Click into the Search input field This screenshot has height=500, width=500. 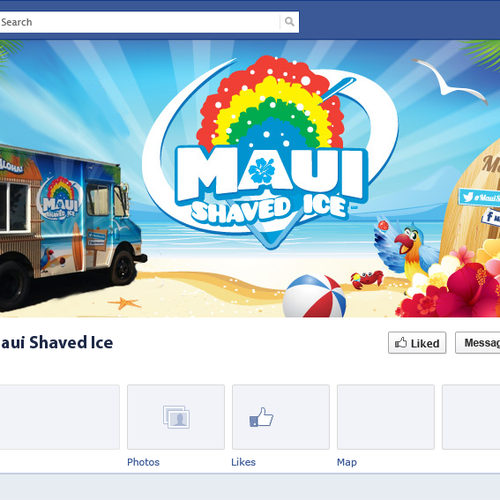(139, 22)
